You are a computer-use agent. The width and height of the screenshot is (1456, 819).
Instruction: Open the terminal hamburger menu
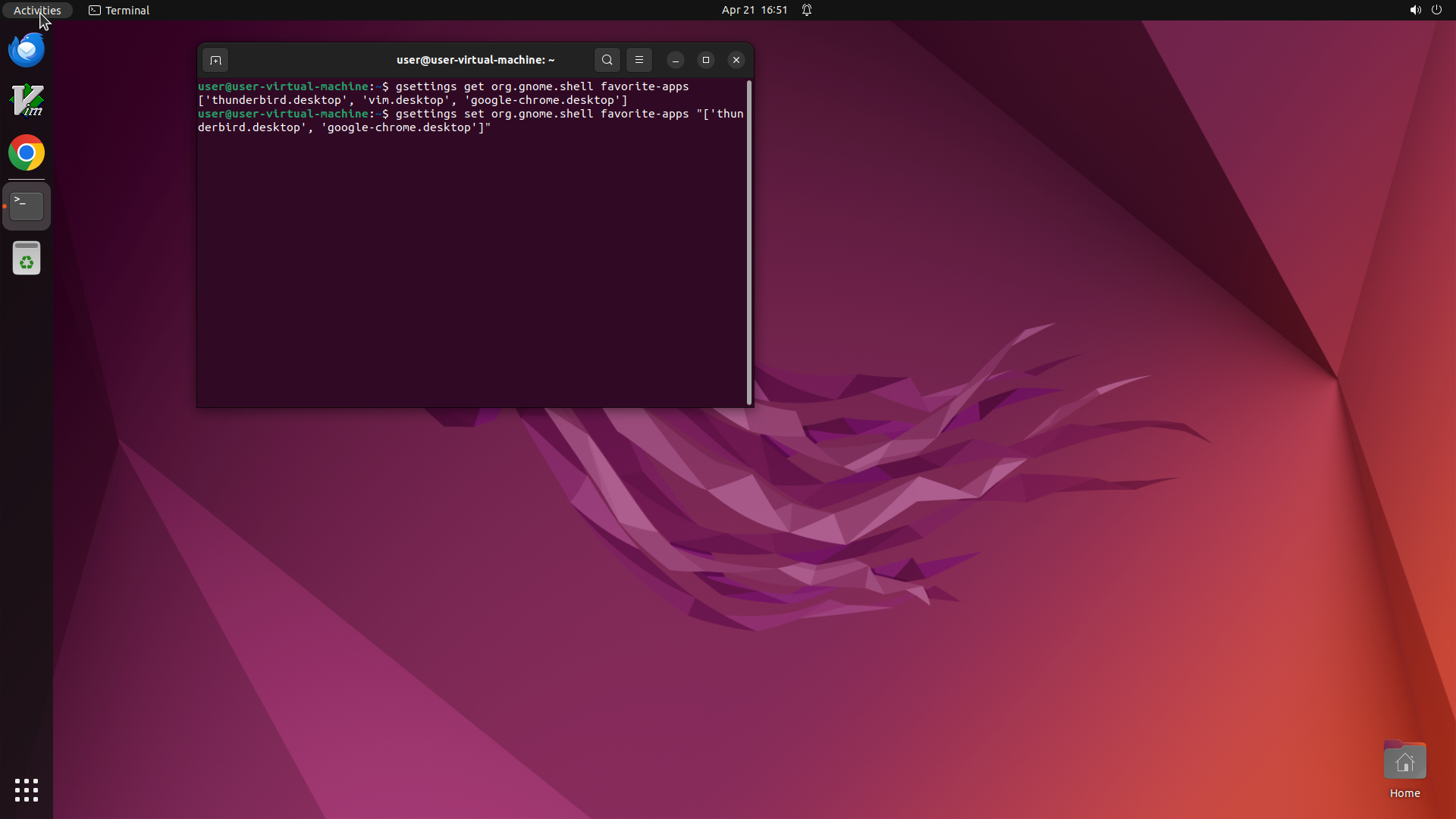[639, 60]
